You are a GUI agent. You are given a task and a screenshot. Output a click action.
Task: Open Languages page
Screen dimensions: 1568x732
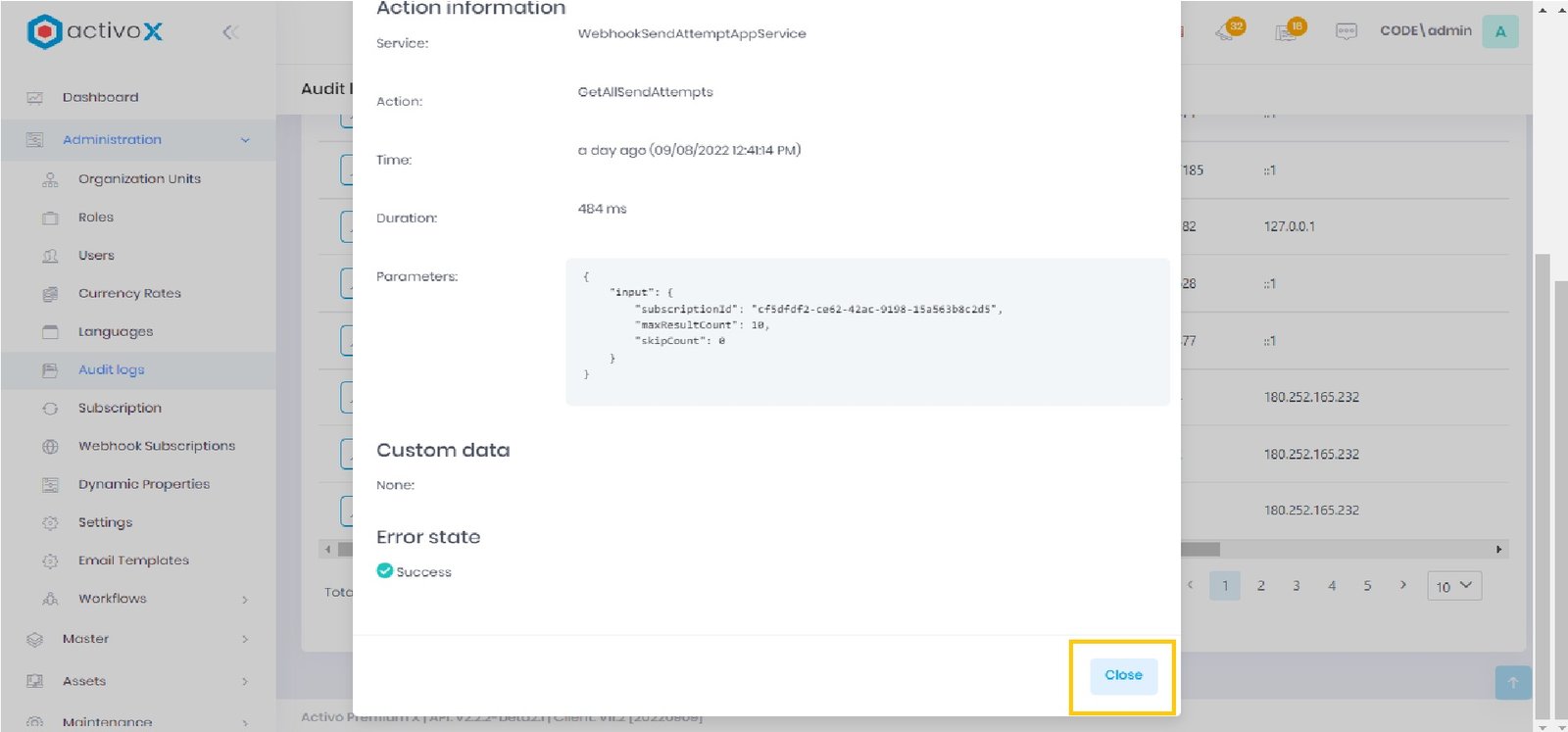[x=116, y=331]
